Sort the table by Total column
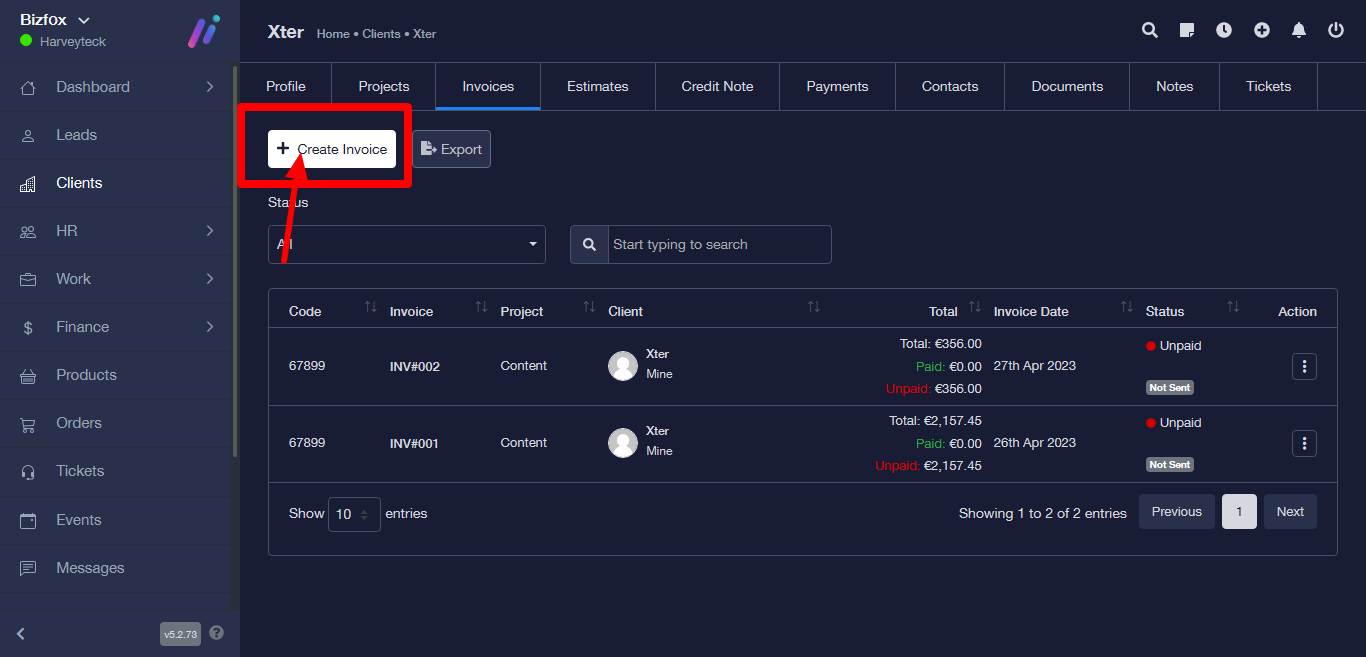This screenshot has height=657, width=1366. [974, 308]
